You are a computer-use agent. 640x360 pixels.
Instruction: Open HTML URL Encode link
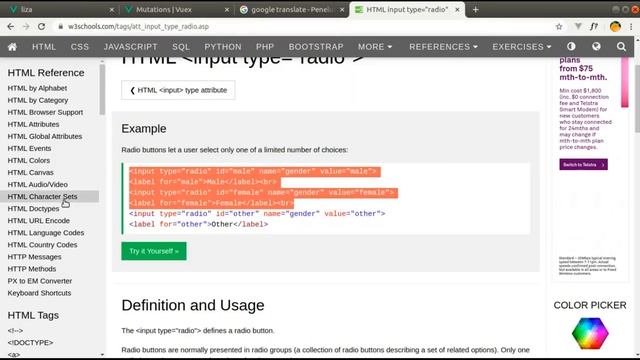[x=38, y=220]
